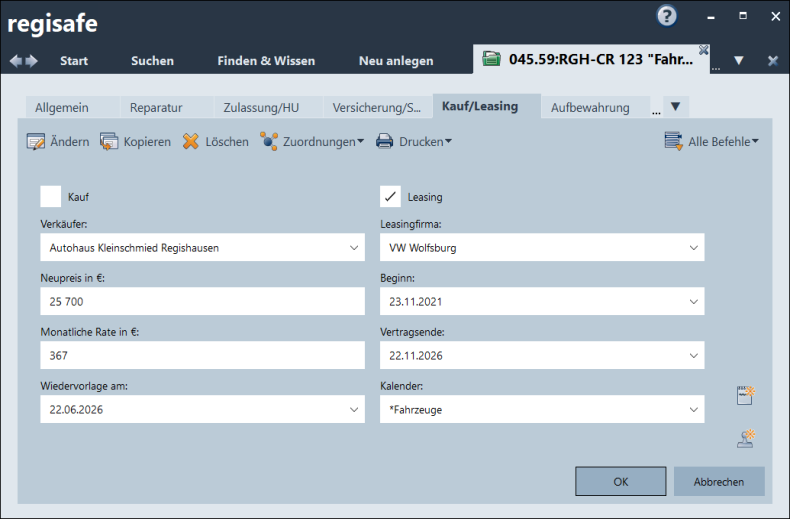Click the Ändern edit icon
Viewport: 790px width, 519px height.
tap(36, 142)
